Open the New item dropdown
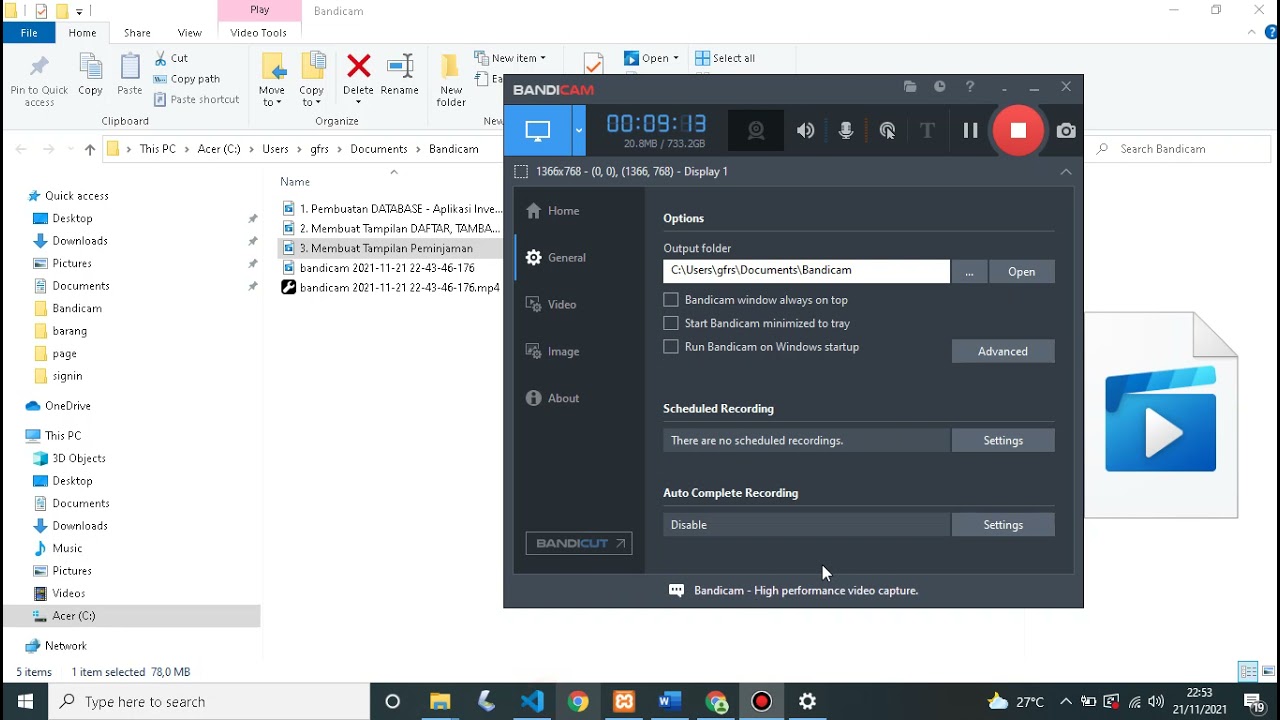The image size is (1280, 720). click(510, 58)
